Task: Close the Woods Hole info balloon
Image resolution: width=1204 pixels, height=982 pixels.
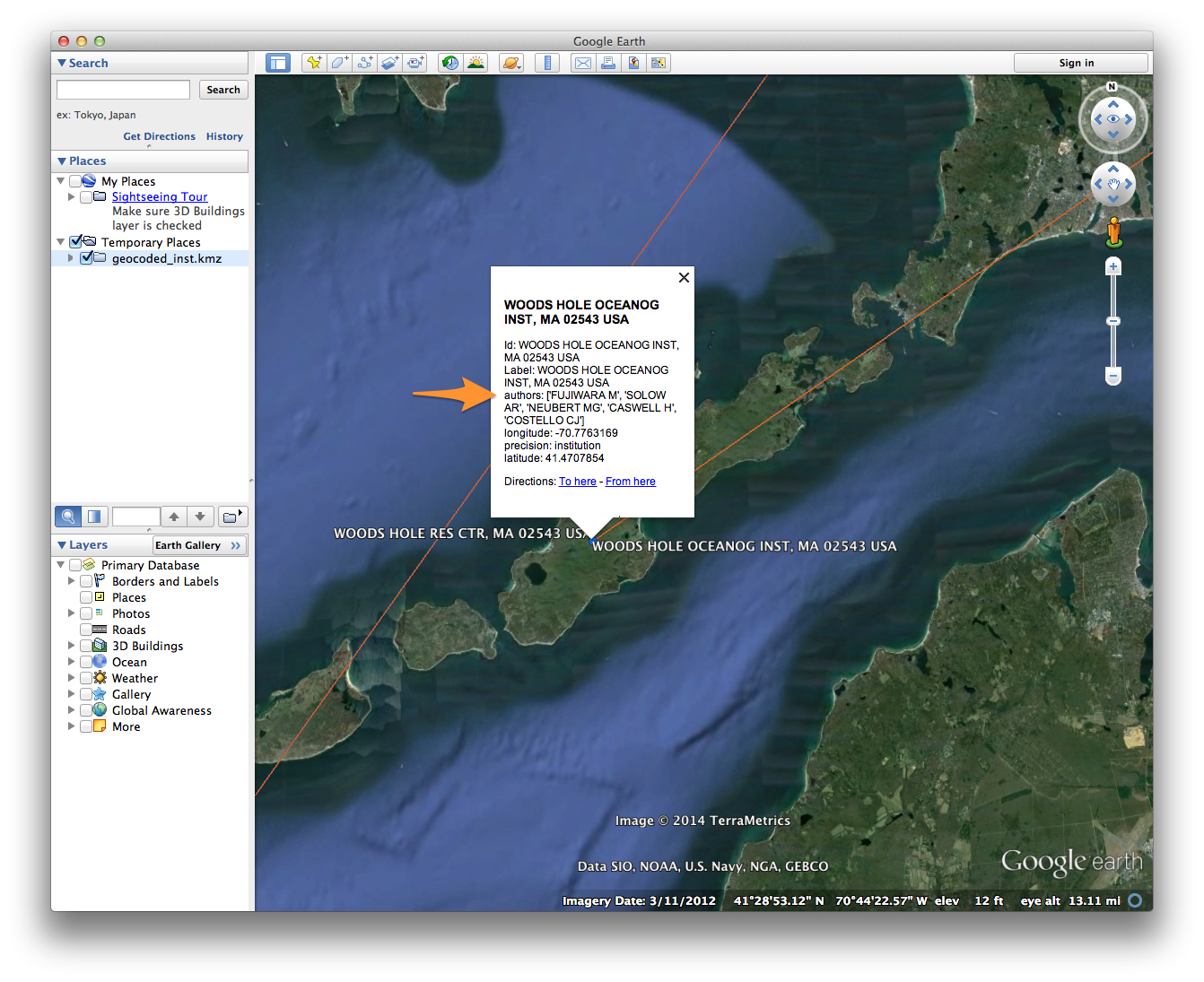Action: pyautogui.click(x=684, y=278)
